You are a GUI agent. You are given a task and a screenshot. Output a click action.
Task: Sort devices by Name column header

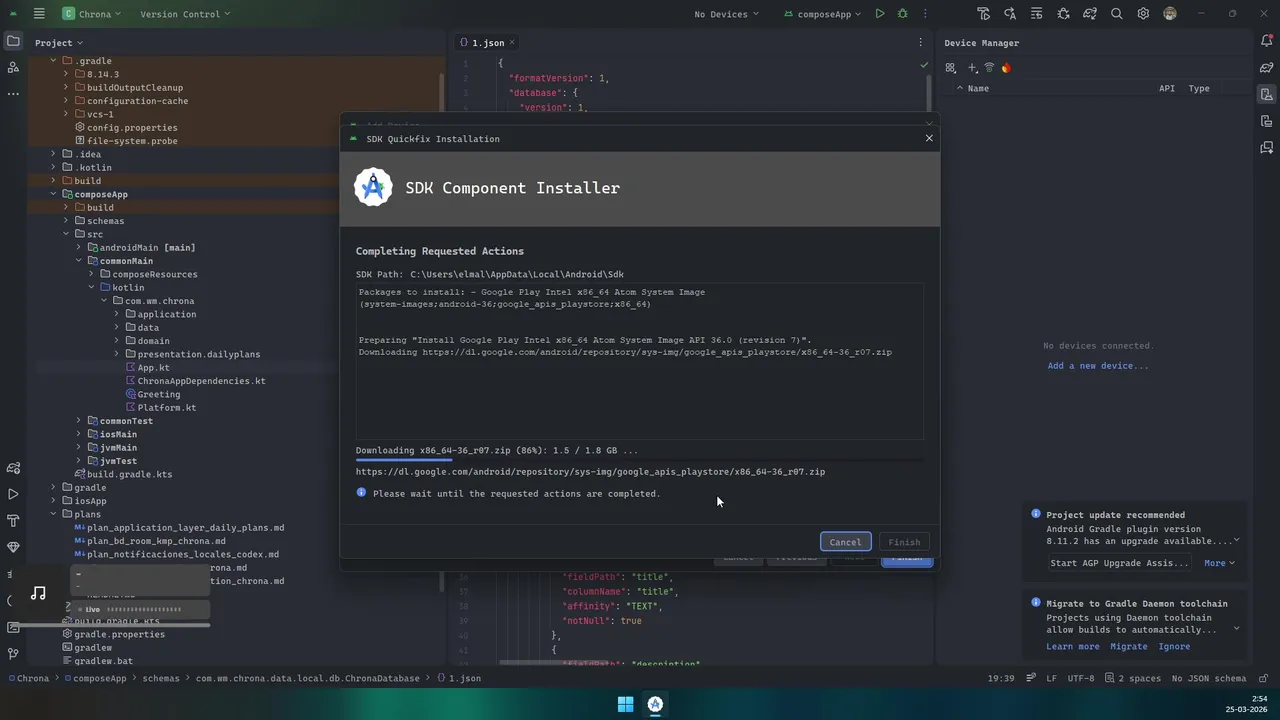pos(978,88)
